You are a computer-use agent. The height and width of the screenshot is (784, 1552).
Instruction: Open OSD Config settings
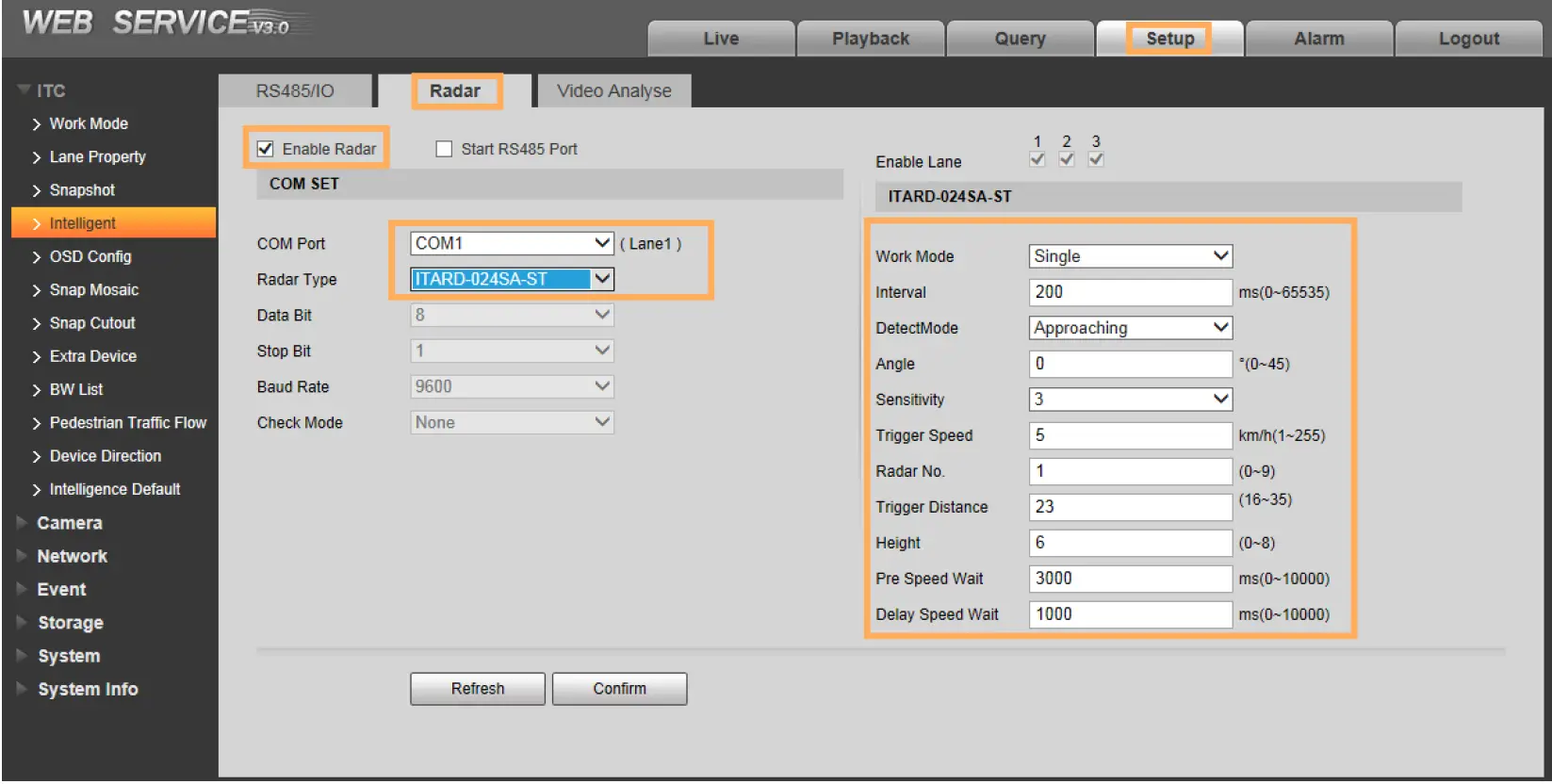[90, 256]
